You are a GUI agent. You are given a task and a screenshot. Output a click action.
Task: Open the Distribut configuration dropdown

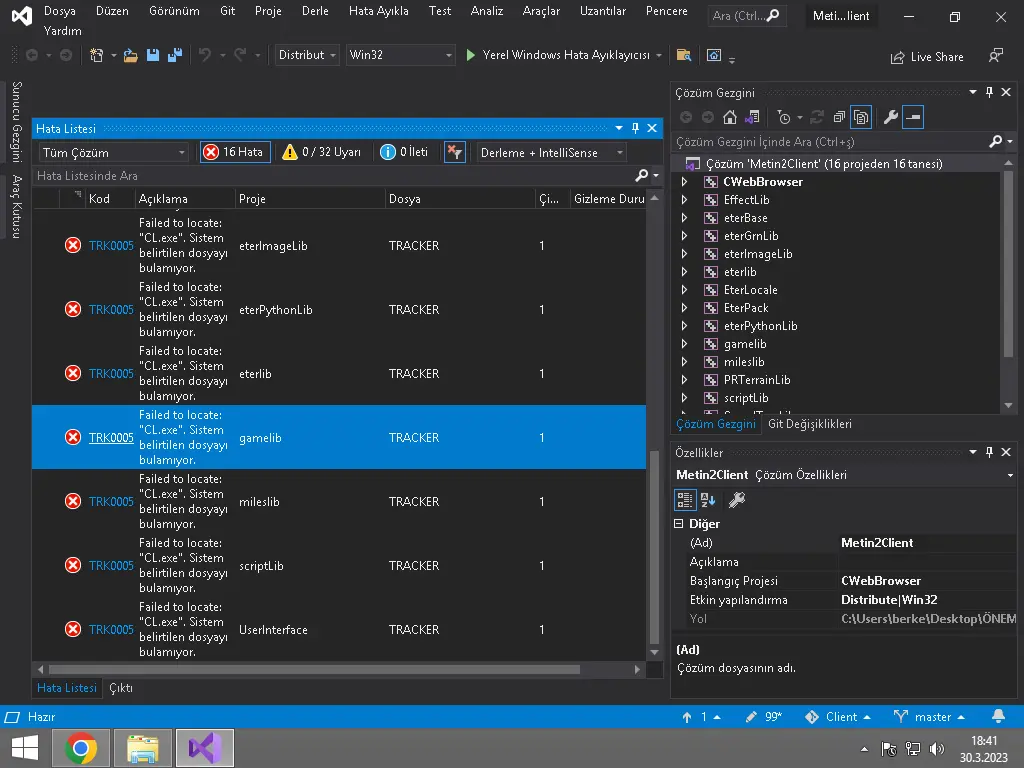(306, 56)
